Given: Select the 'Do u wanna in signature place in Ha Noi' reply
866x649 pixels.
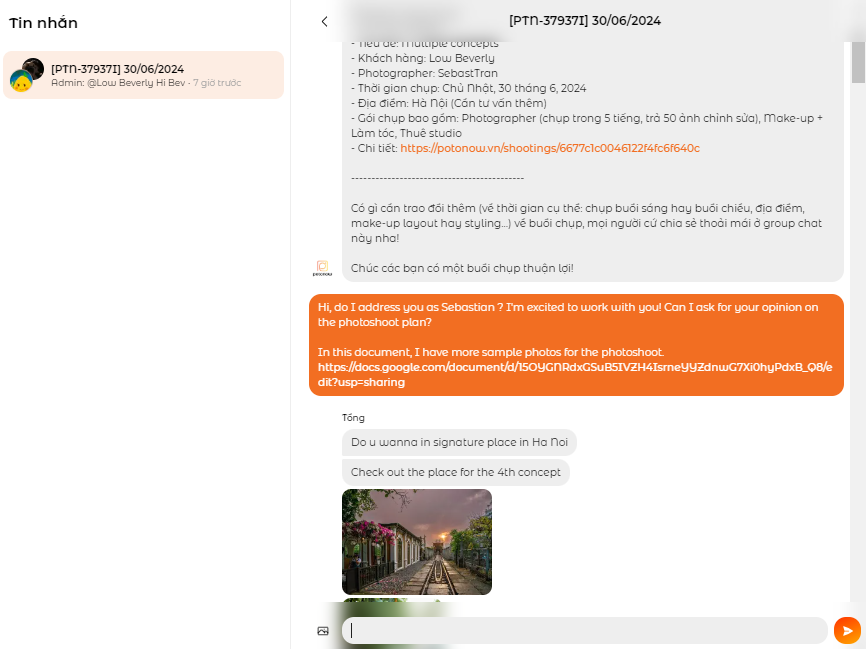Looking at the screenshot, I should coord(459,442).
